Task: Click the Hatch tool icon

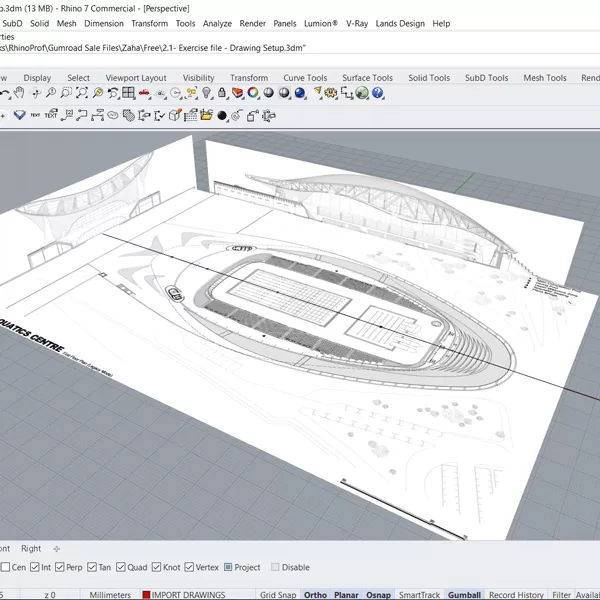Action: coord(128,115)
